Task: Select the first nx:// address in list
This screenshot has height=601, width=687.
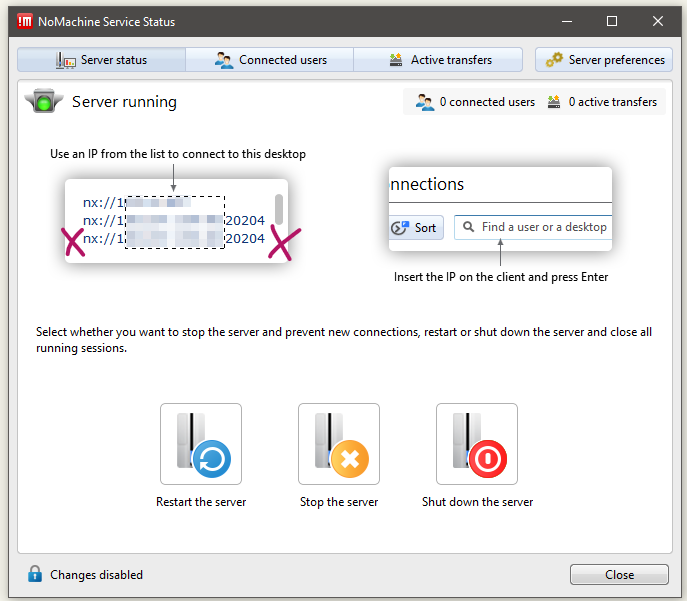Action: click(137, 202)
